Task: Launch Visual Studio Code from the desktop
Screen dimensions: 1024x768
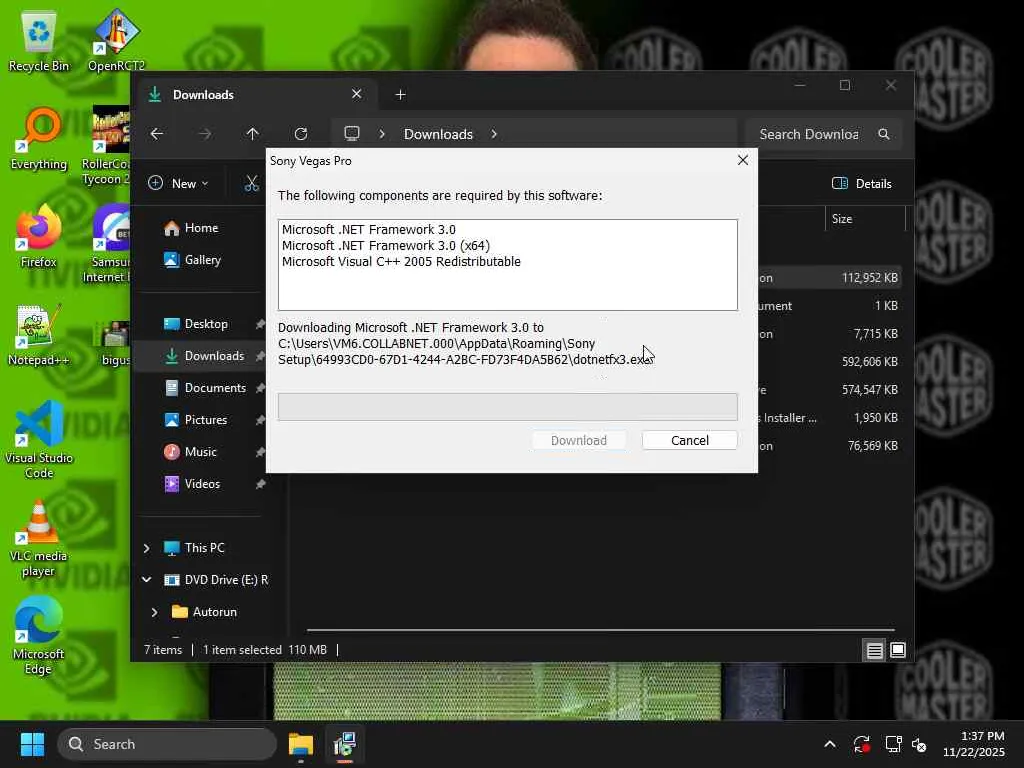Action: pyautogui.click(x=39, y=440)
